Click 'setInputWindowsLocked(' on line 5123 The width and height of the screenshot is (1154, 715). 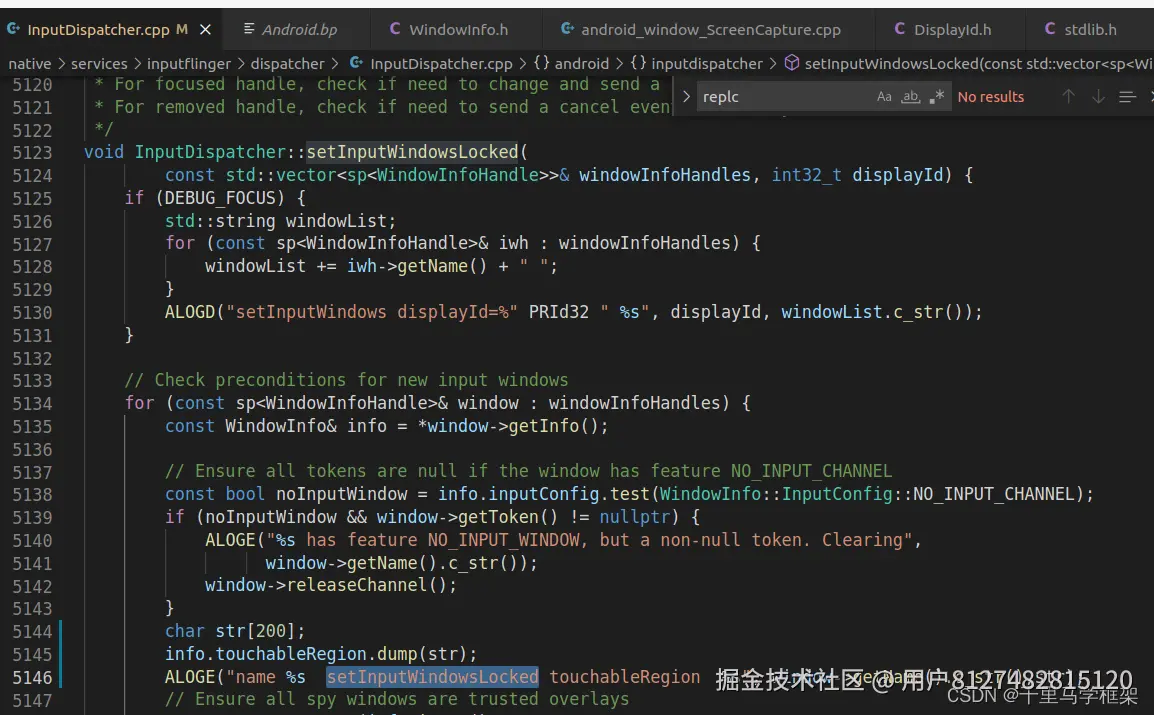point(417,152)
